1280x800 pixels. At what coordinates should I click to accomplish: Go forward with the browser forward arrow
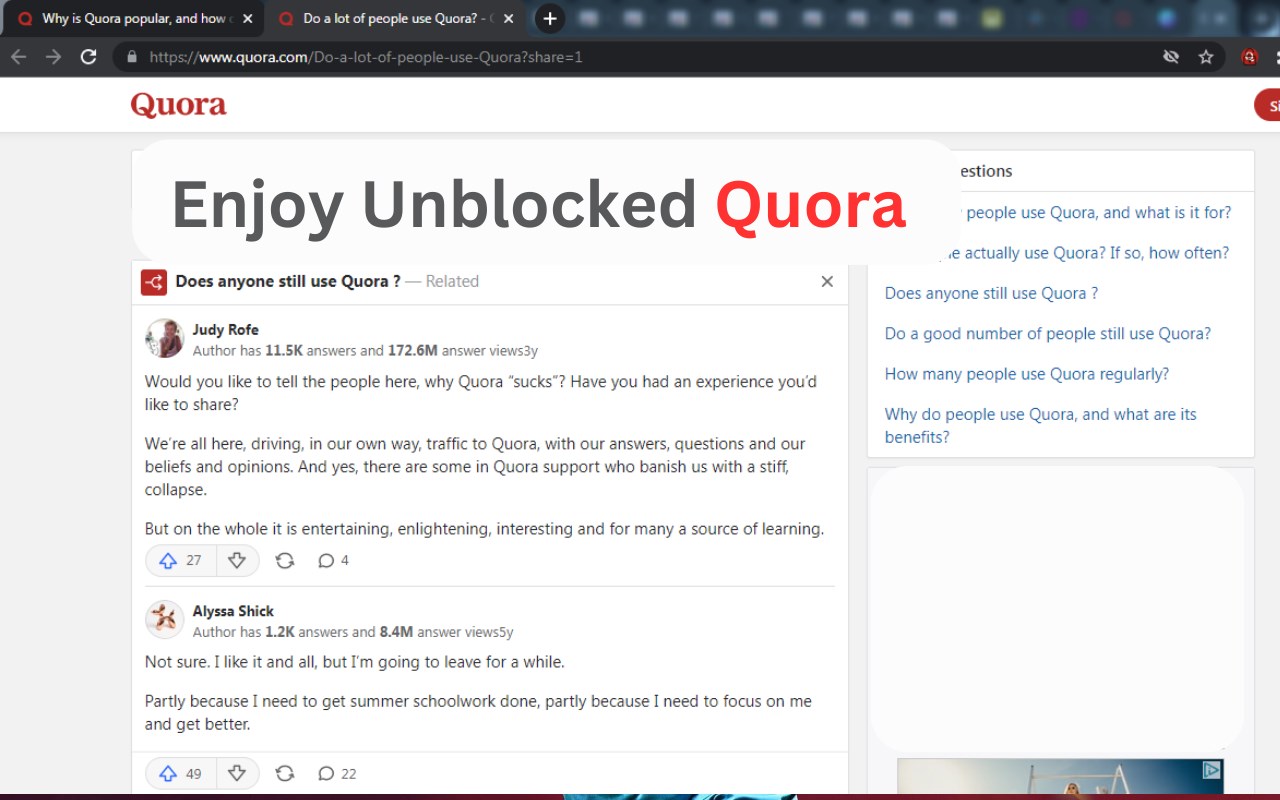tap(53, 57)
